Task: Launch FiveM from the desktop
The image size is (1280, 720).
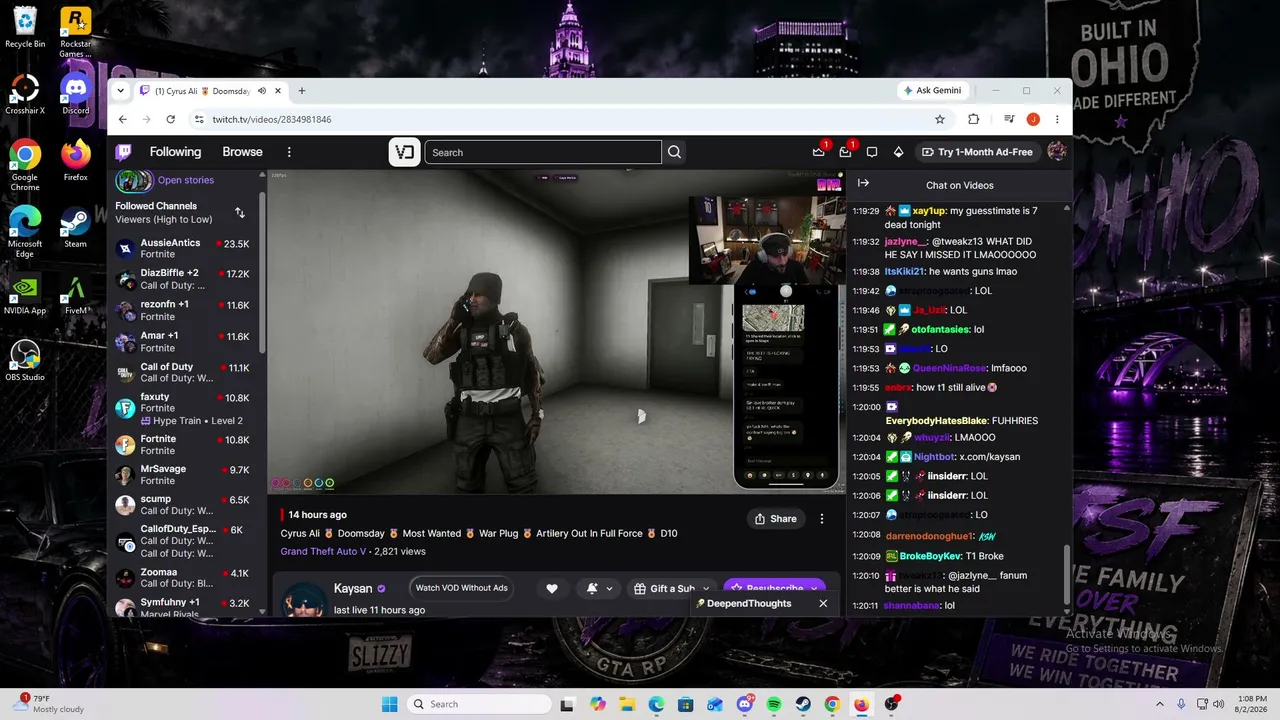Action: (76, 295)
